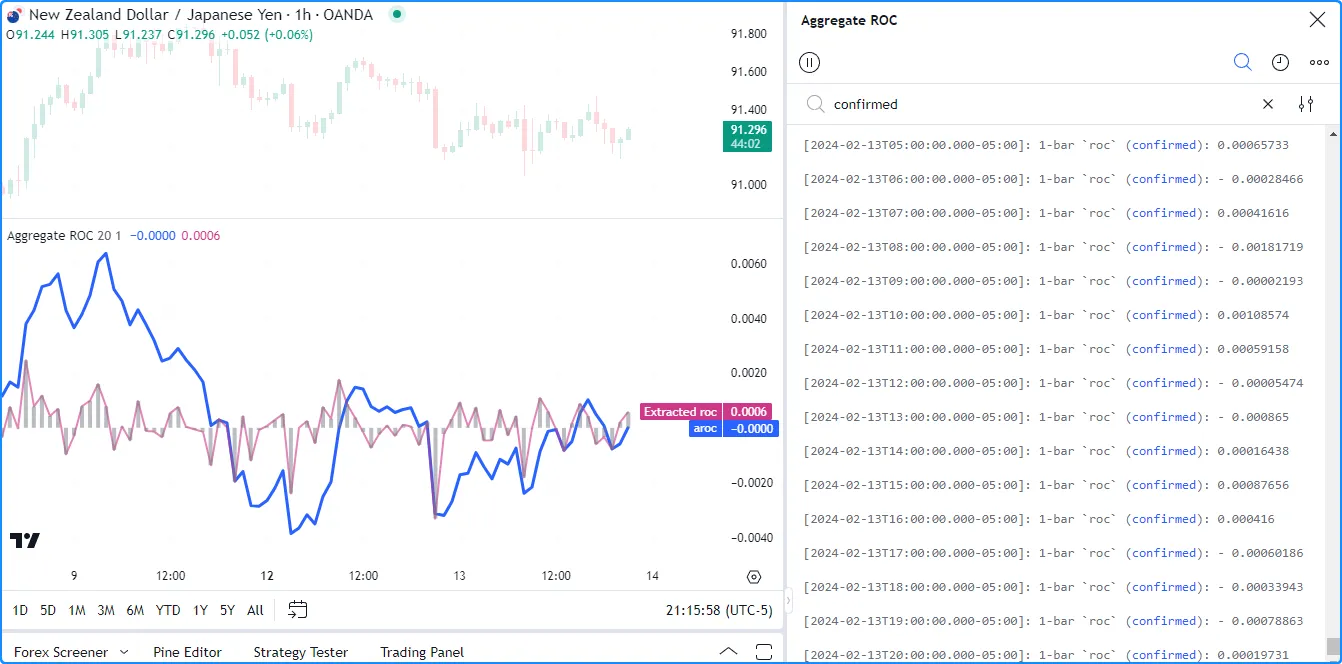Click the logs panel vertical scrollbar thumb
Viewport: 1342px width, 664px height.
[x=1331, y=646]
